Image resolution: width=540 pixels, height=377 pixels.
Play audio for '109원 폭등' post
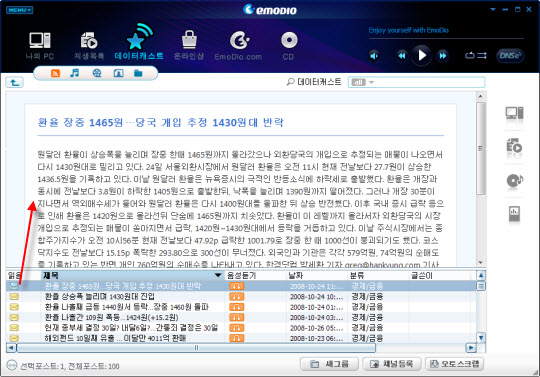[236, 317]
